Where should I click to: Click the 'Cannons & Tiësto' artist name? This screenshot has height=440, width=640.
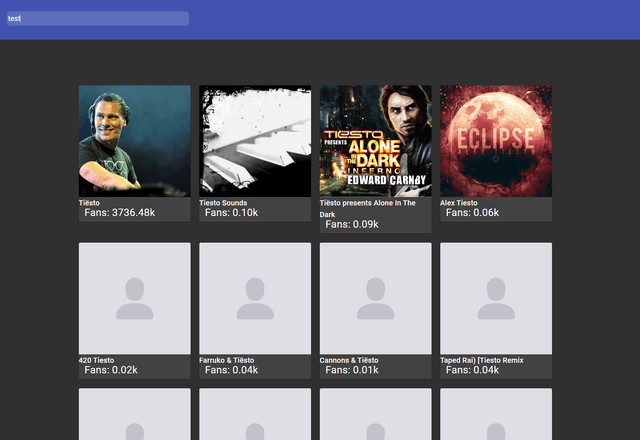[x=349, y=360]
